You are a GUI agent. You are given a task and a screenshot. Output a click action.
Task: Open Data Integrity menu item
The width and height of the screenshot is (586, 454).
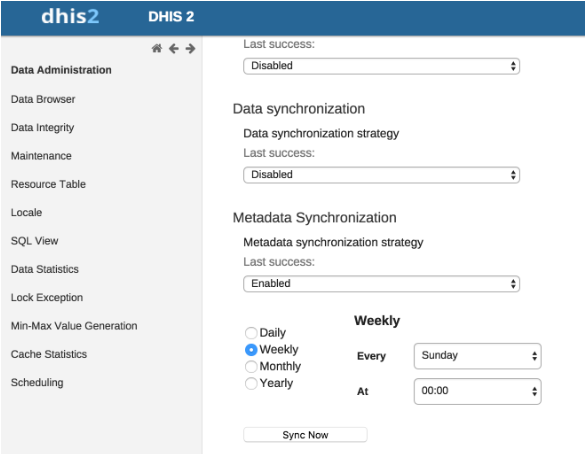click(x=42, y=127)
